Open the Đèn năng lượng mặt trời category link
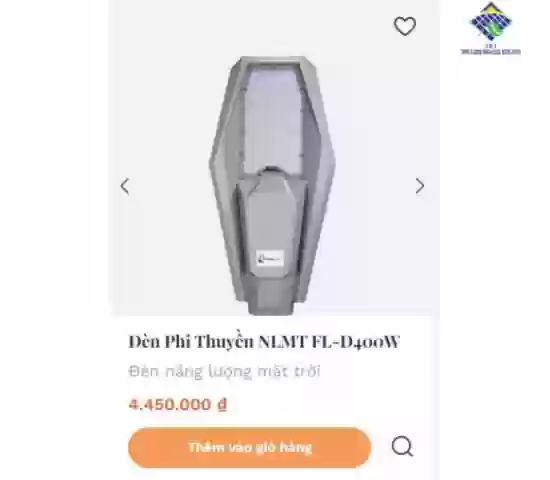 tap(224, 371)
